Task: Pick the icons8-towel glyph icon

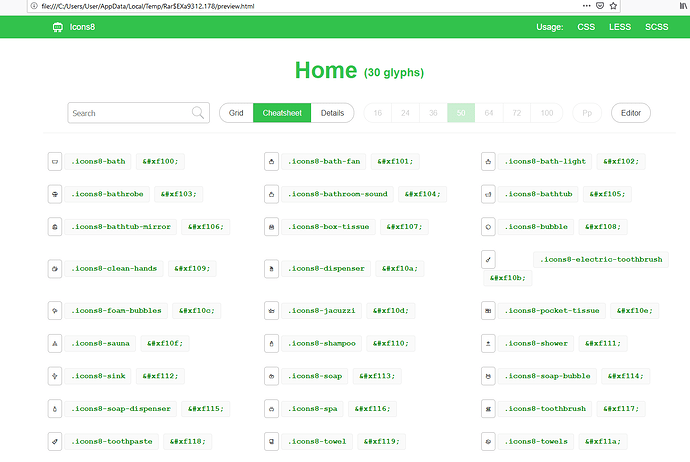Action: point(272,442)
